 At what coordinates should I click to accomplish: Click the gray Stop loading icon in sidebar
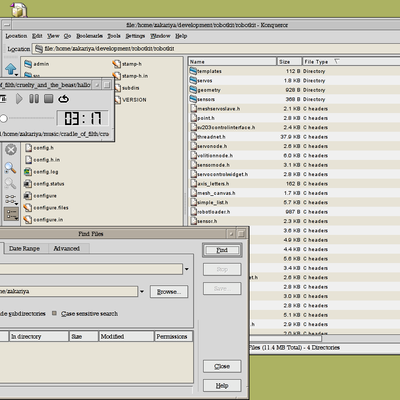point(11,150)
